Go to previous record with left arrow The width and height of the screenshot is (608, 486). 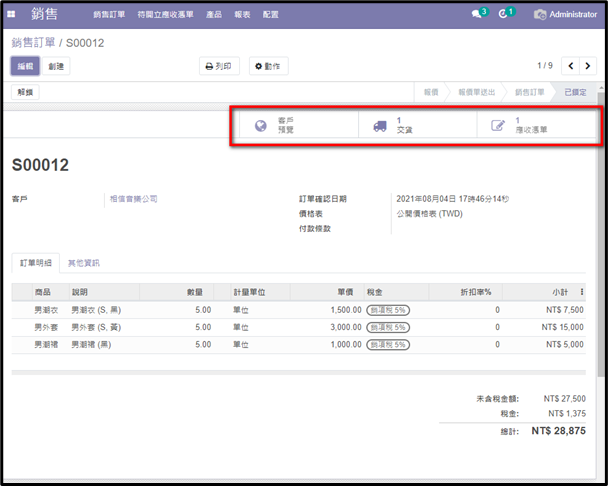(570, 66)
